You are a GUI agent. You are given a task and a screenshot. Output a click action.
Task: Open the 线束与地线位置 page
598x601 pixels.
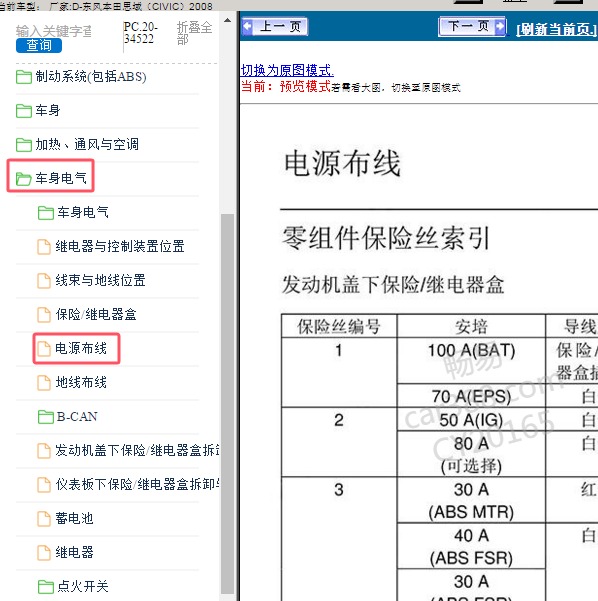(x=100, y=281)
